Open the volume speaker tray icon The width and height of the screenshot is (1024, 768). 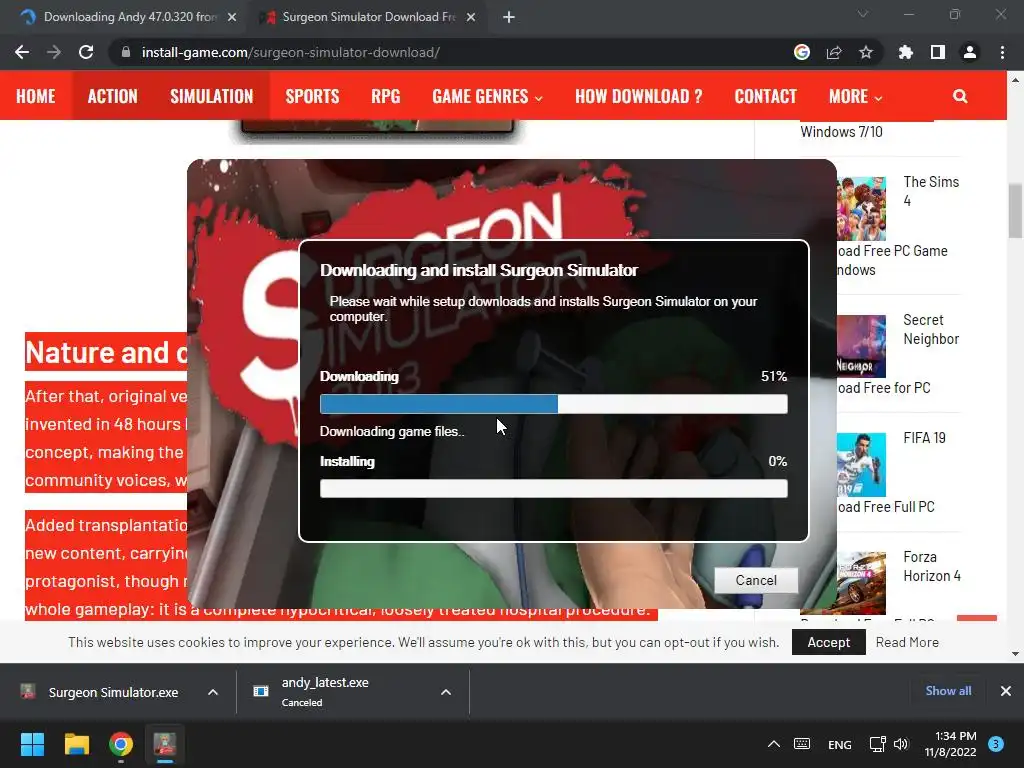tap(901, 744)
